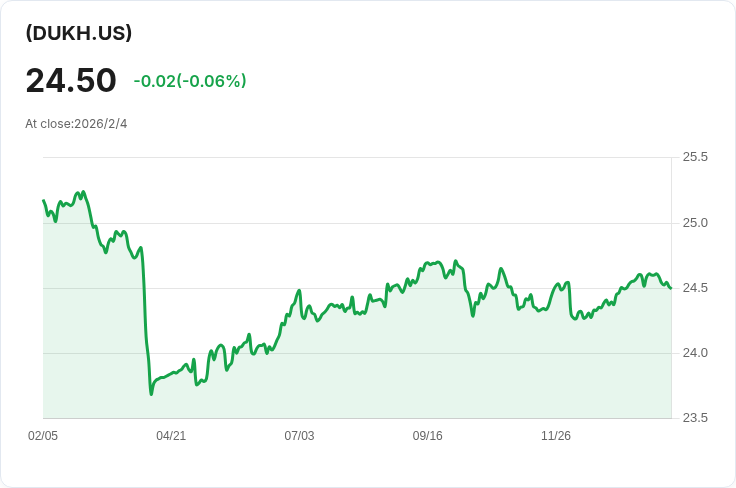Viewport: 736px width, 488px height.
Task: Select the 07/03 date axis label
Action: (299, 436)
